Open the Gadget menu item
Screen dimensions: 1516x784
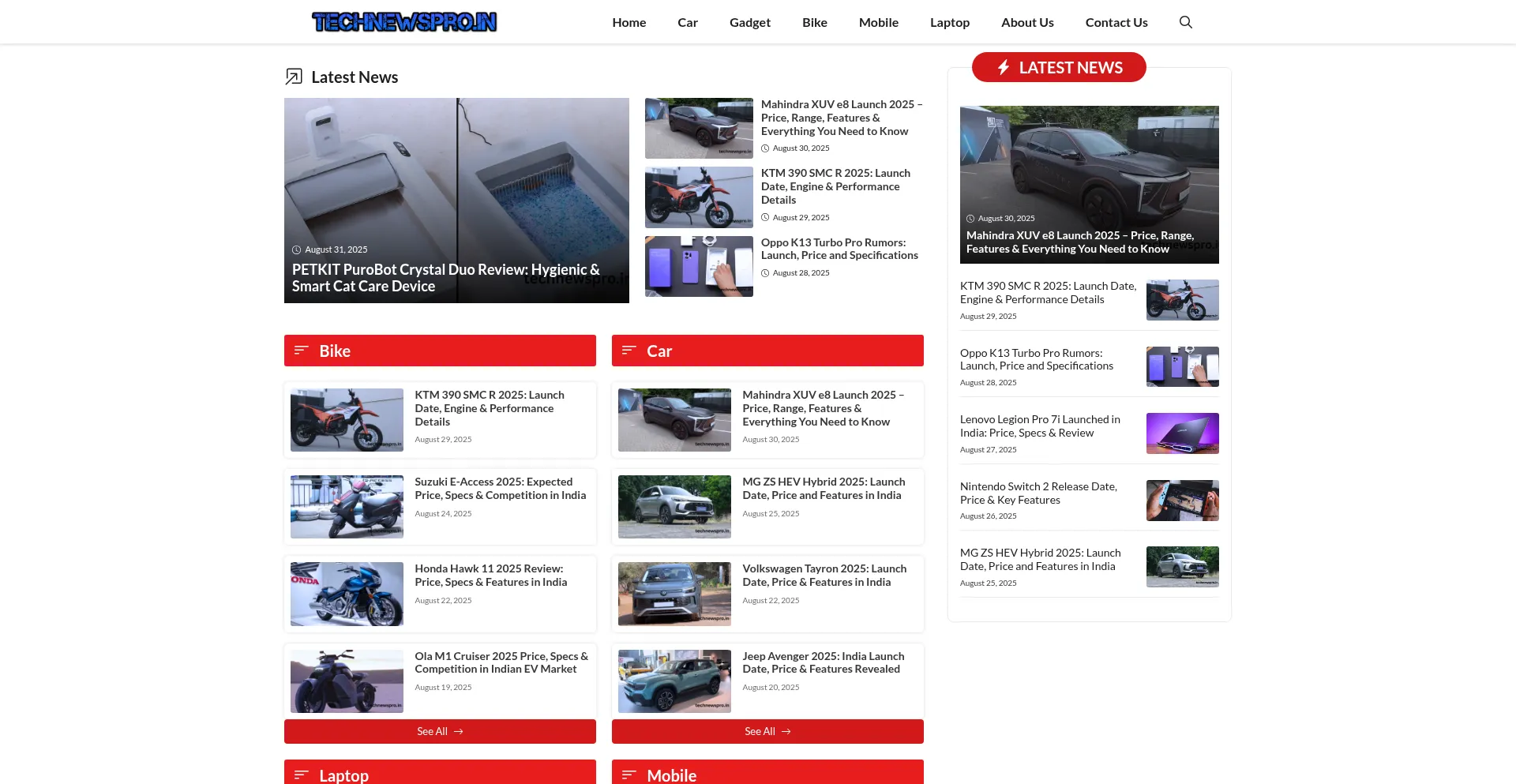pos(750,22)
